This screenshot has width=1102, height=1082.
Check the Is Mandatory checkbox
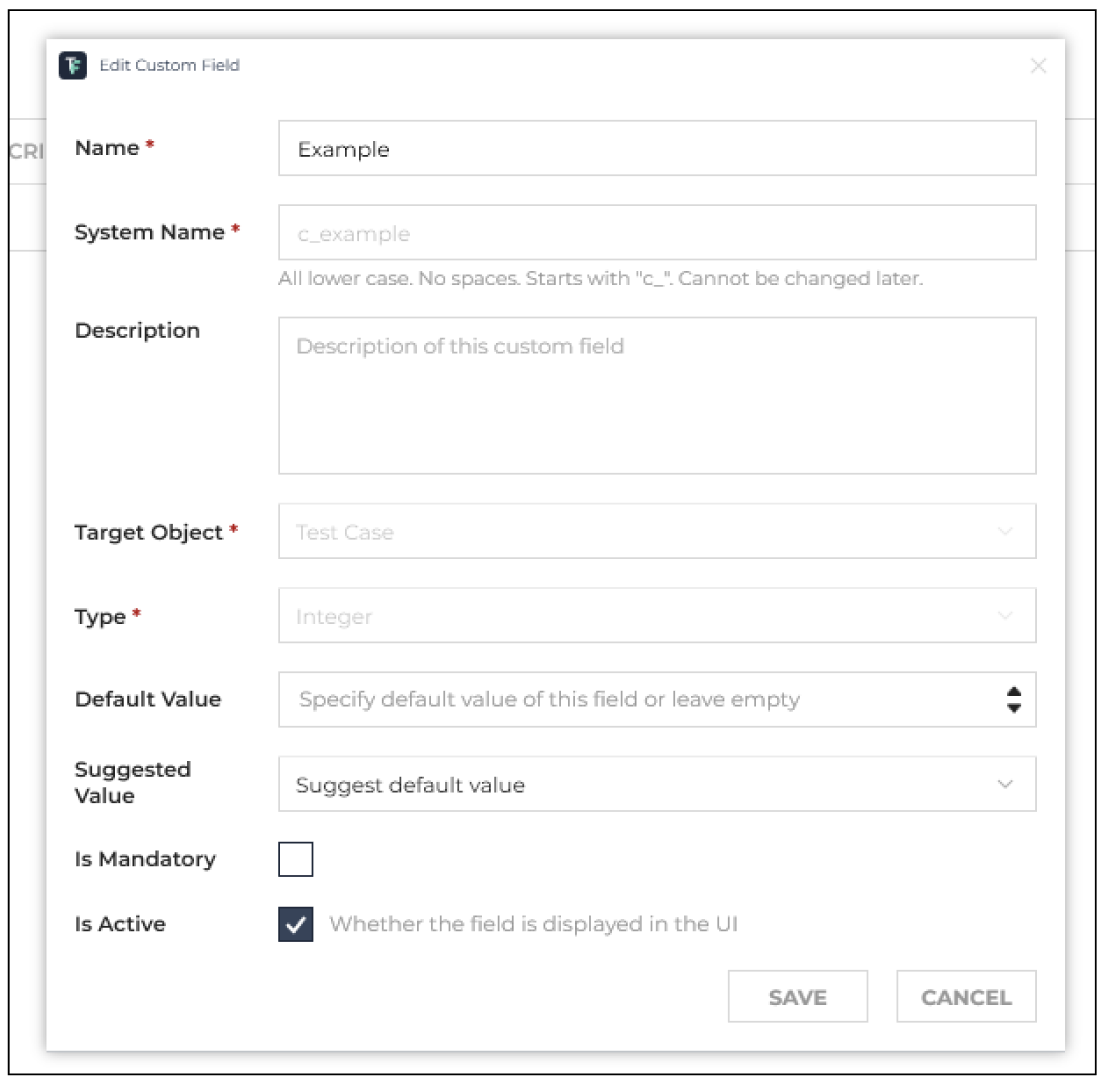295,859
